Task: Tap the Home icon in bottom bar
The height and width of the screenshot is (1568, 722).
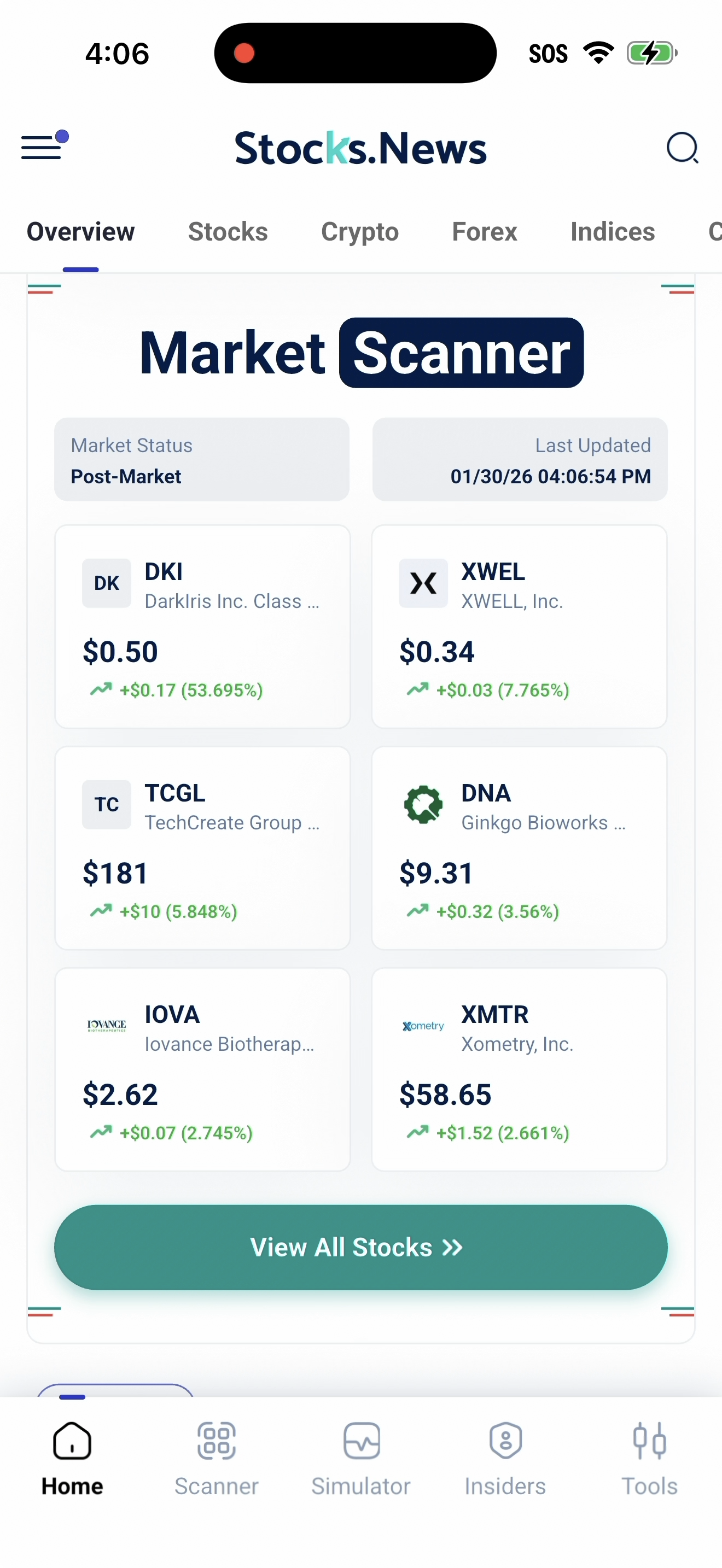Action: pyautogui.click(x=72, y=1441)
